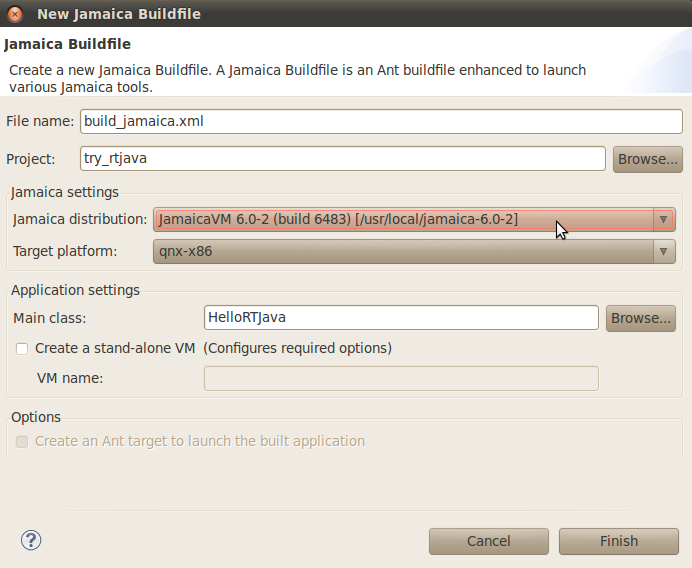Close the New Jamaica Buildfile dialog

pyautogui.click(x=15, y=14)
